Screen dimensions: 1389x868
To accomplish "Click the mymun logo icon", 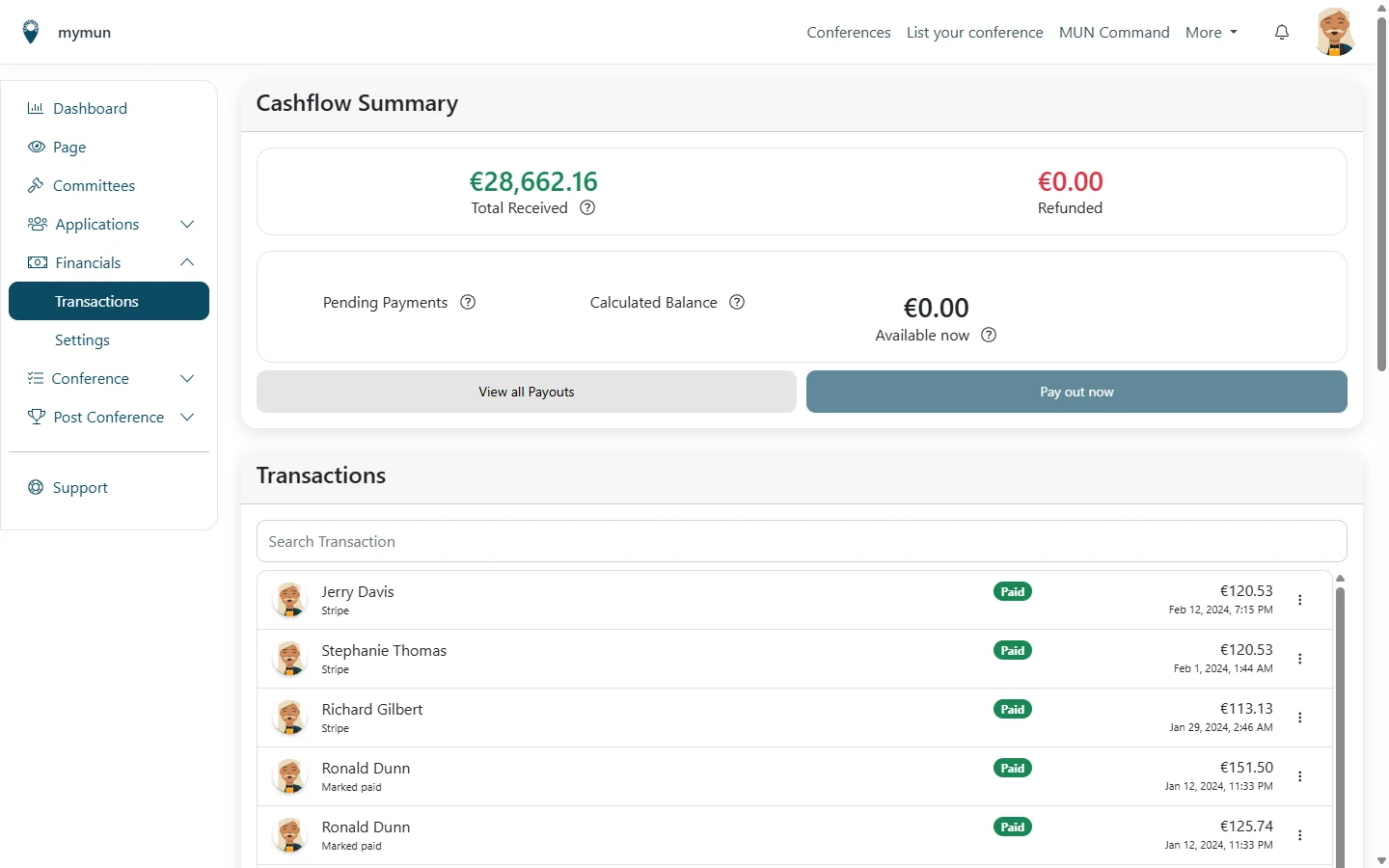I will [x=31, y=32].
